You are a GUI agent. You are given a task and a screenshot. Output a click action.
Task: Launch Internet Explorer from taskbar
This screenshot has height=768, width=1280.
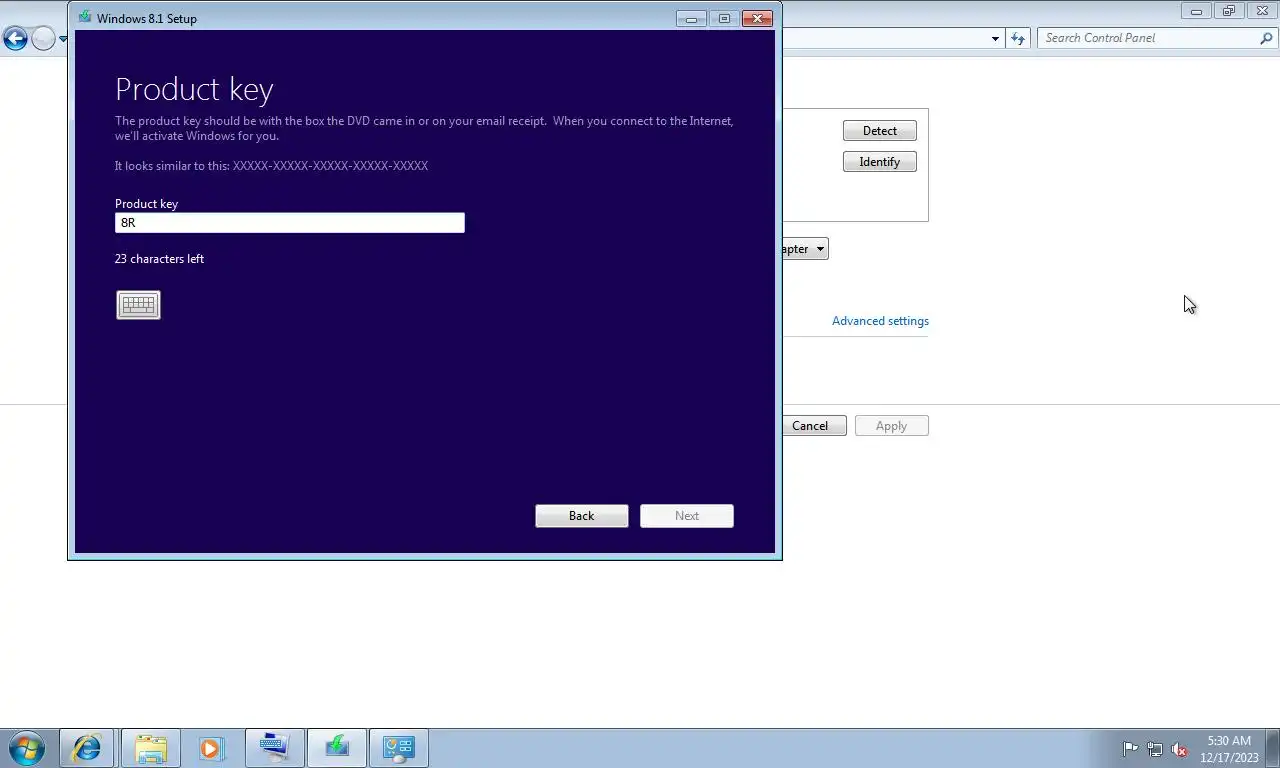(87, 748)
